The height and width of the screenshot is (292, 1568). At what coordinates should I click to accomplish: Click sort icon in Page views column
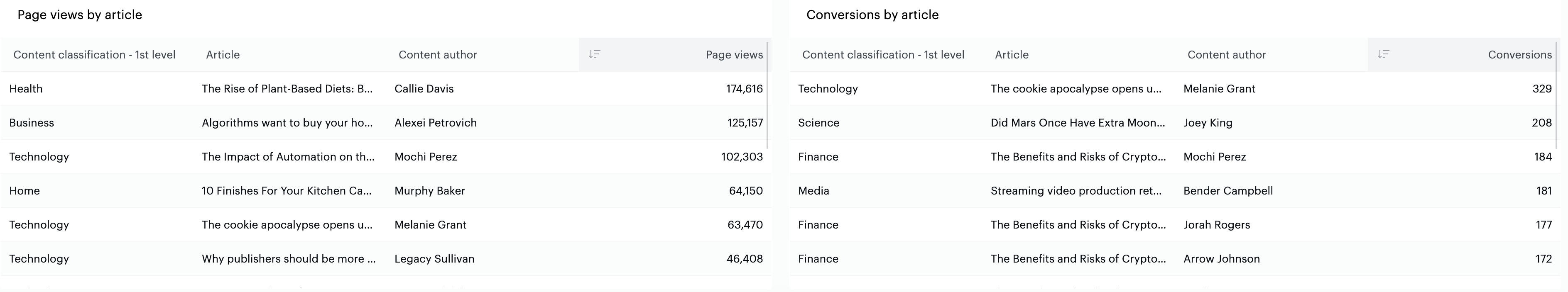595,55
